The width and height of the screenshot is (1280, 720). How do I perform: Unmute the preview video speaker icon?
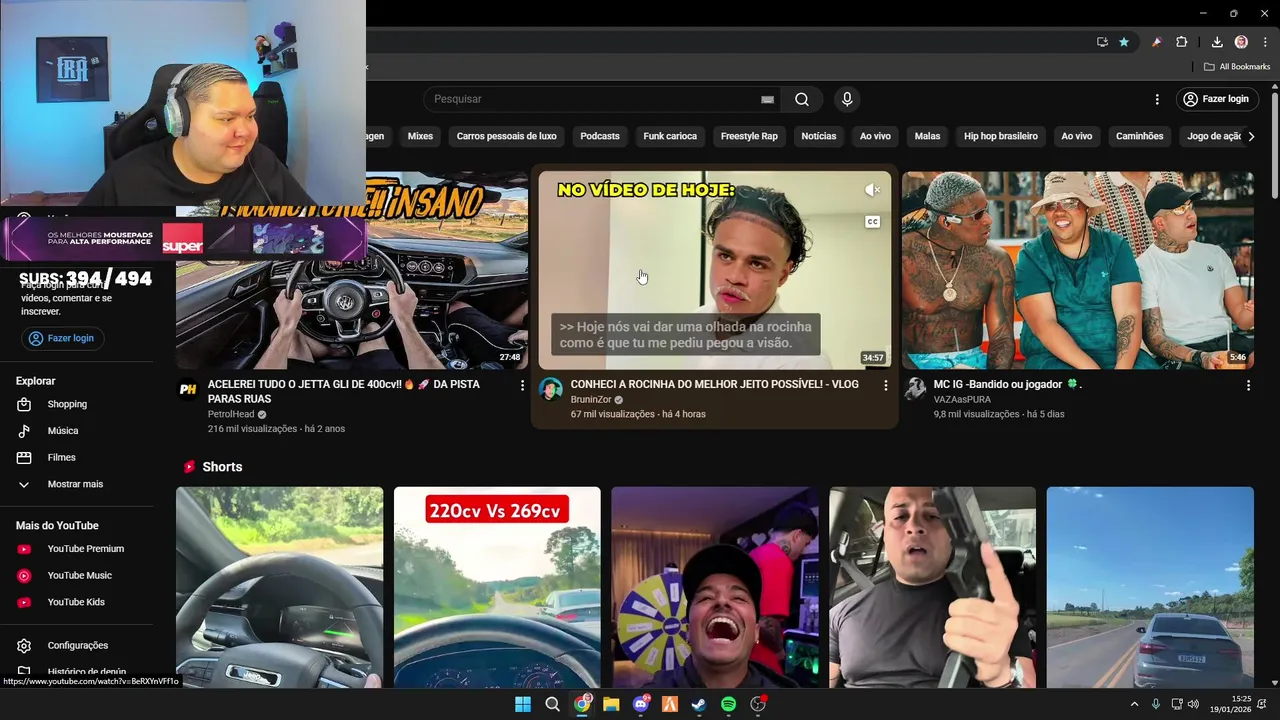(872, 190)
